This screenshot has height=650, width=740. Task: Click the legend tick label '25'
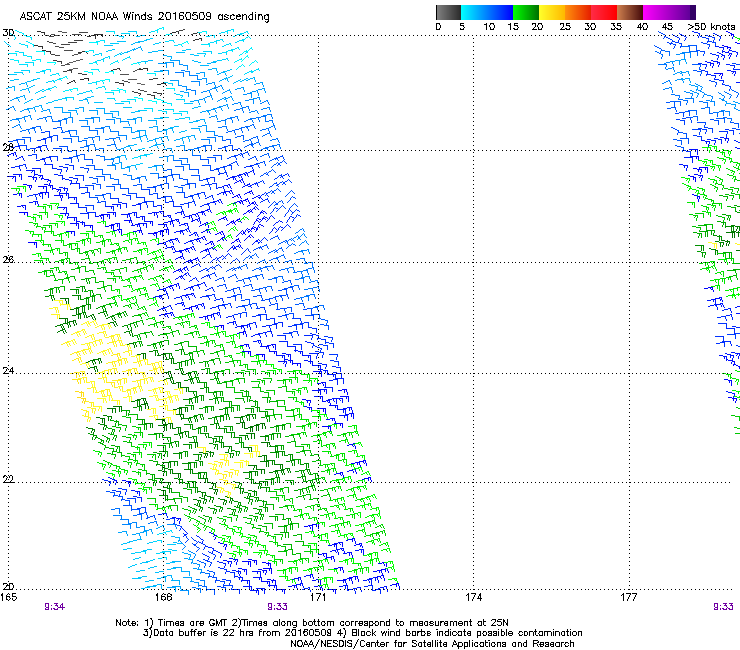(x=565, y=26)
